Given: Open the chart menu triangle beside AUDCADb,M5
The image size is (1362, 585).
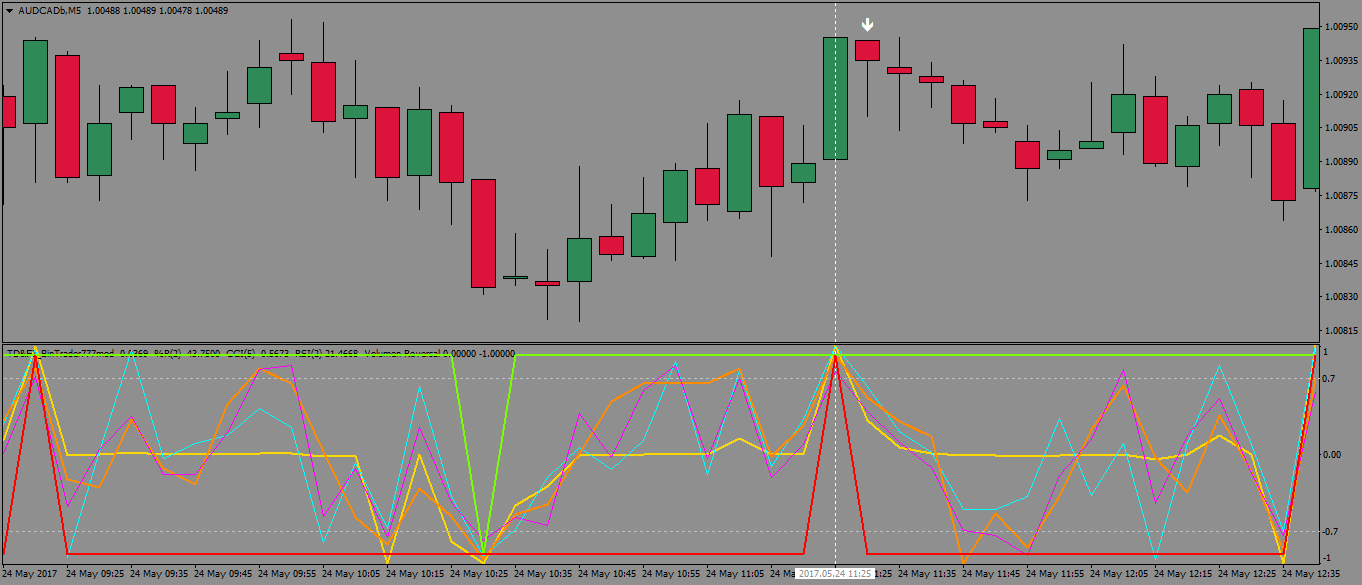Looking at the screenshot, I should tap(9, 11).
